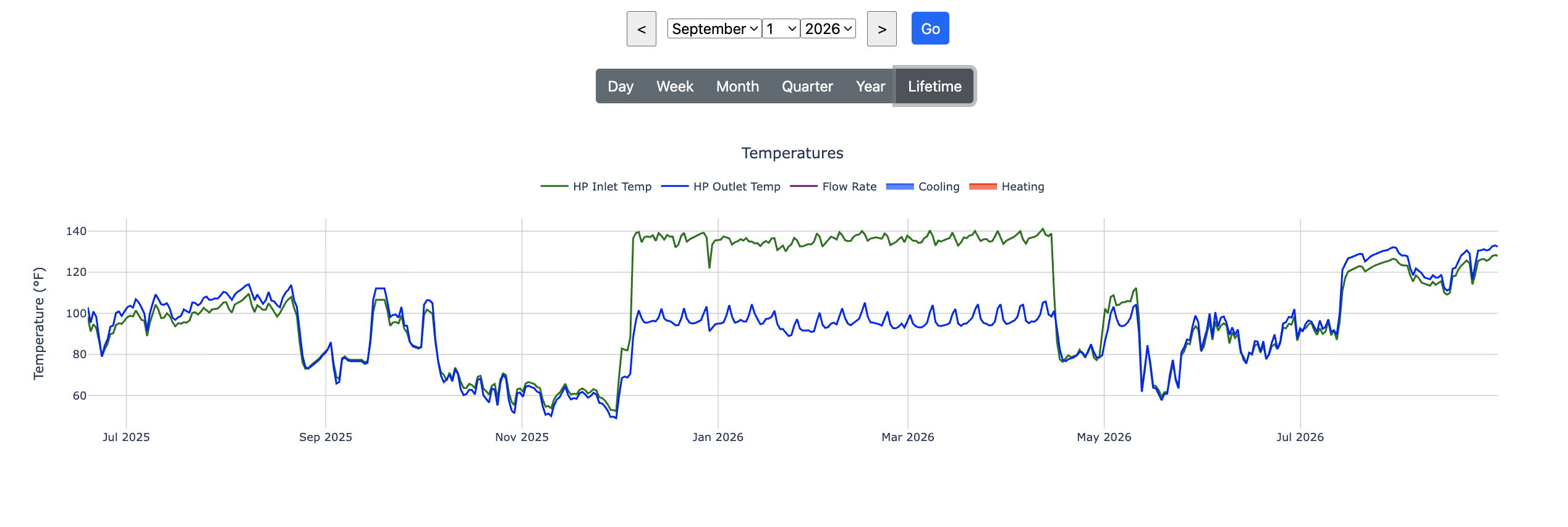
Task: Switch to the Day view tab
Action: coord(621,86)
